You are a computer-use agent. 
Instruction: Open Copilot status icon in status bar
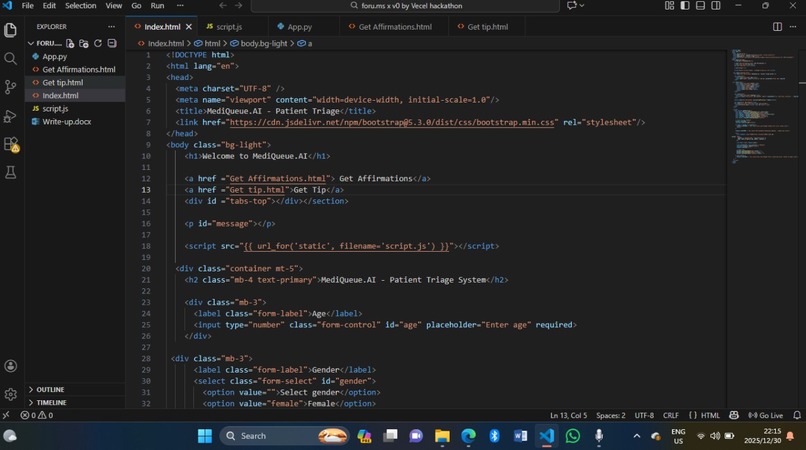coord(734,416)
